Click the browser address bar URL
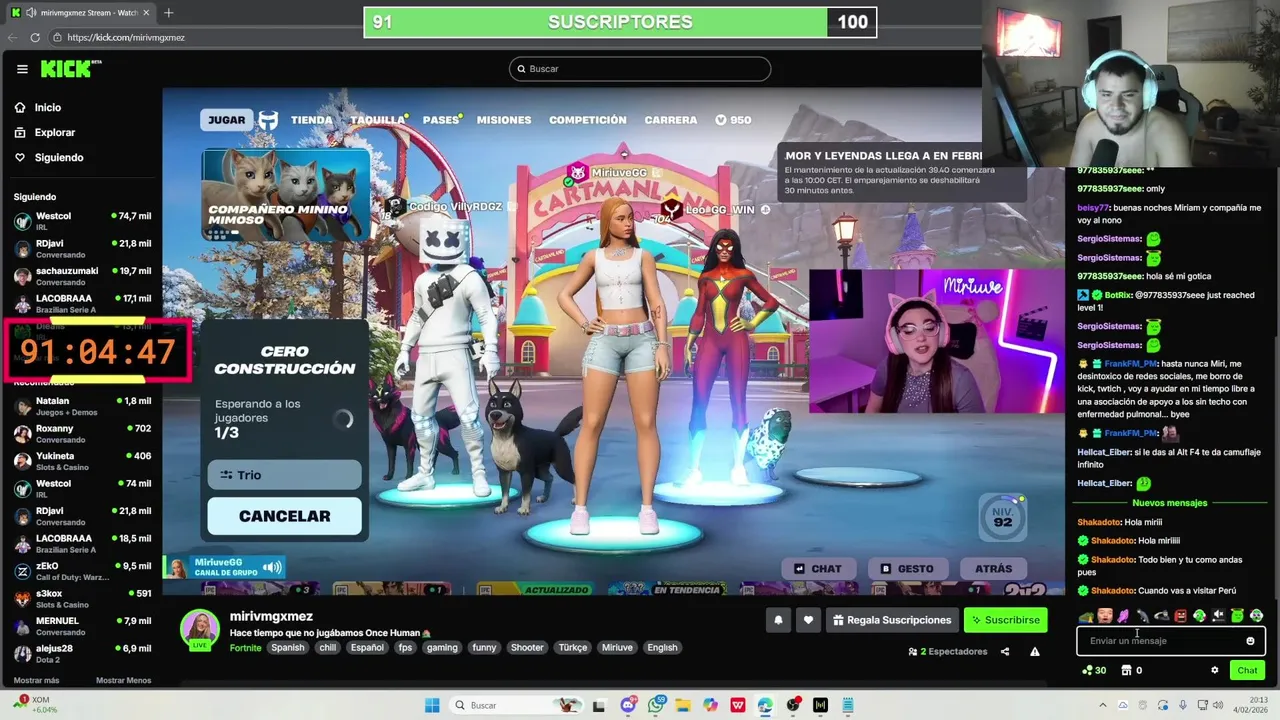 (126, 37)
